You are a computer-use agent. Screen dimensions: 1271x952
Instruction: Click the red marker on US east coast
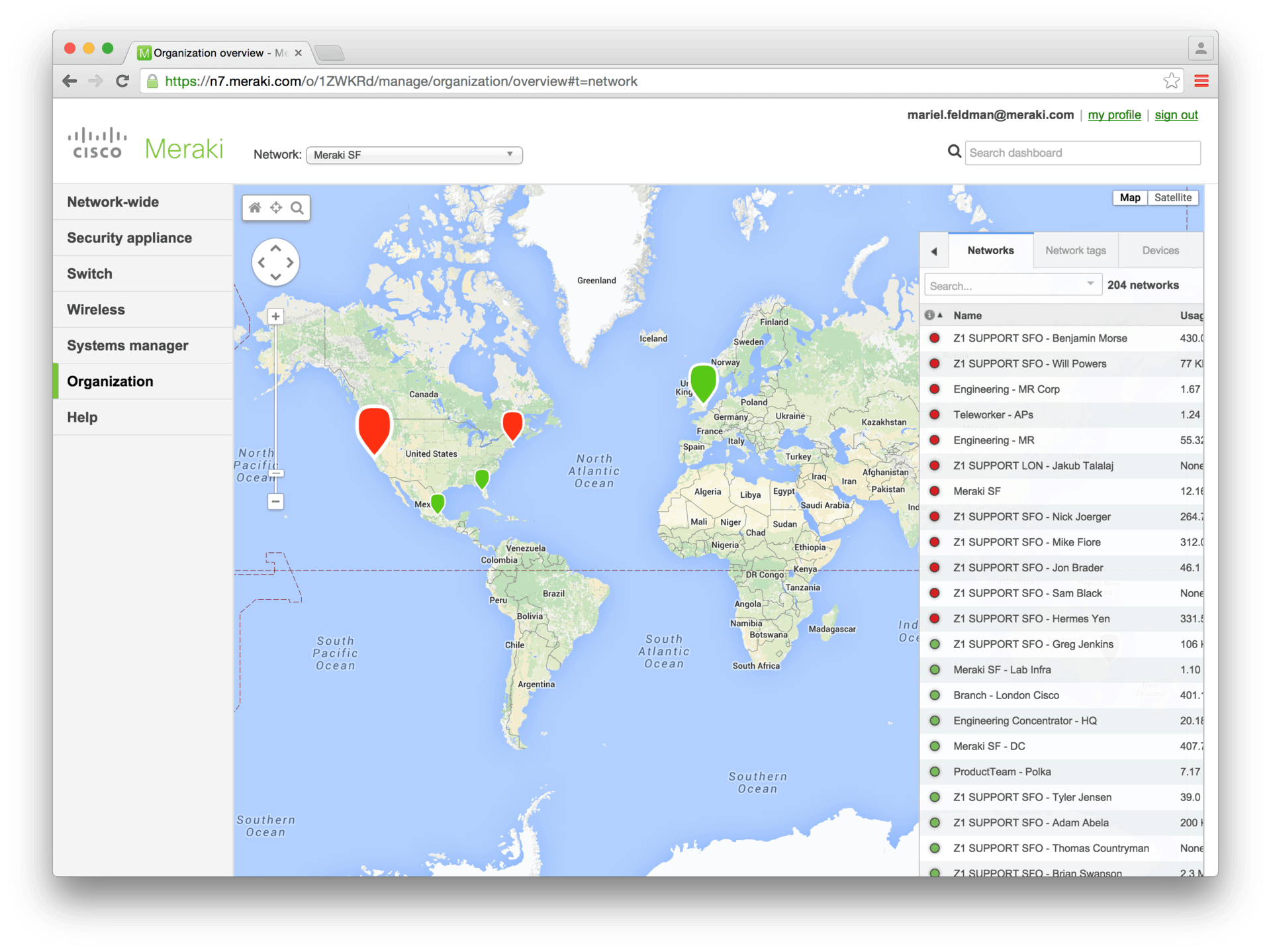[x=512, y=426]
